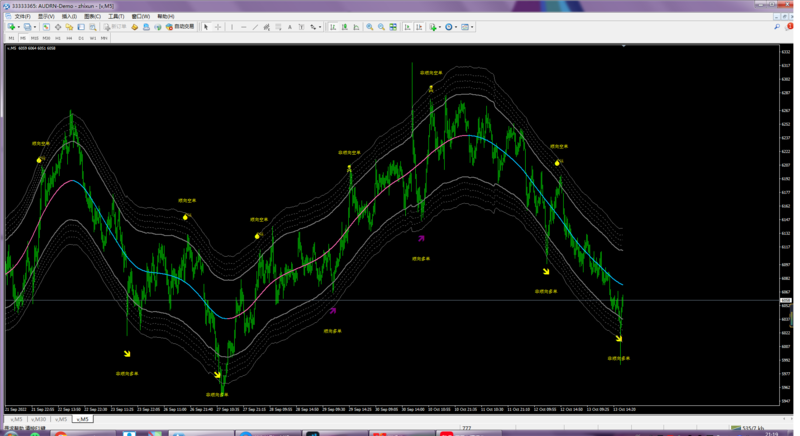Switch timeframe to W1
Image resolution: width=800 pixels, height=436 pixels.
(x=93, y=38)
